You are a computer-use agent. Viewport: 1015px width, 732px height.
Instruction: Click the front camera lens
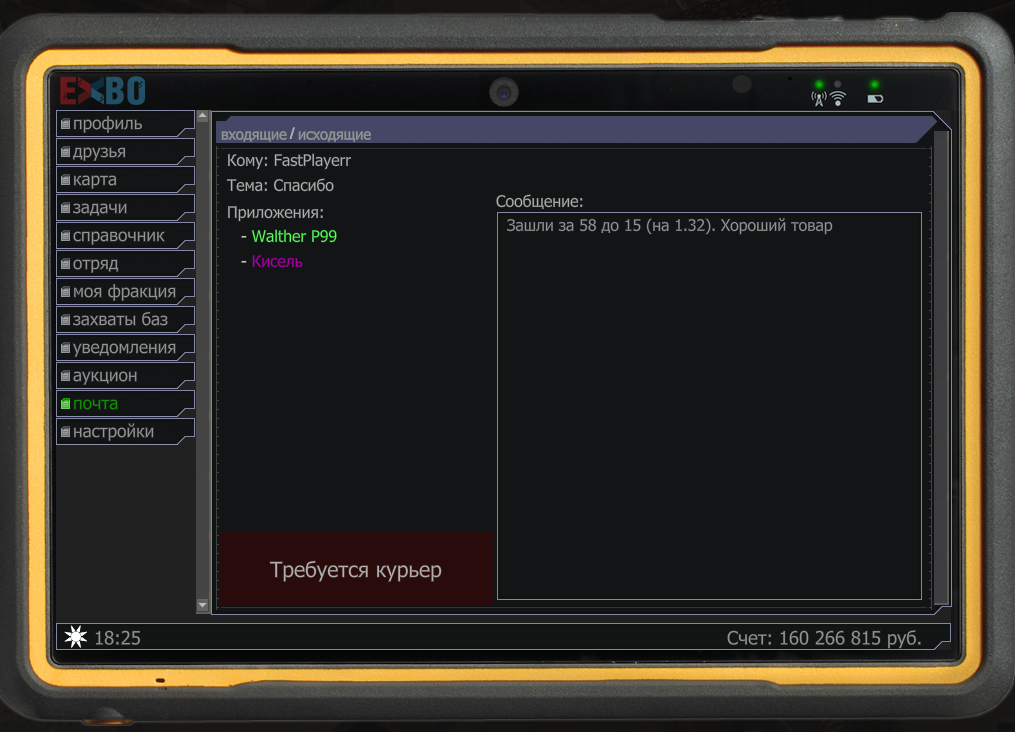pos(504,93)
